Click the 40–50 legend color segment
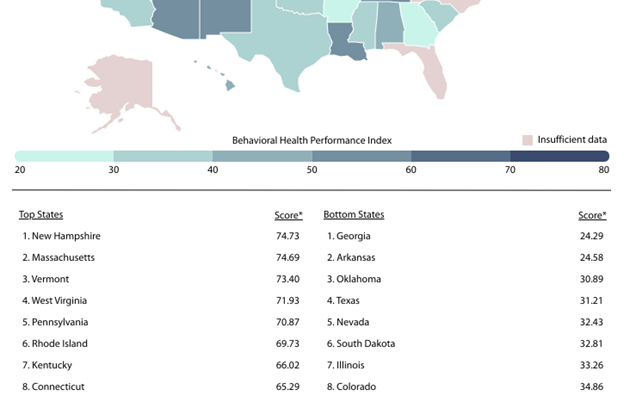This screenshot has height=400, width=624. pyautogui.click(x=262, y=156)
